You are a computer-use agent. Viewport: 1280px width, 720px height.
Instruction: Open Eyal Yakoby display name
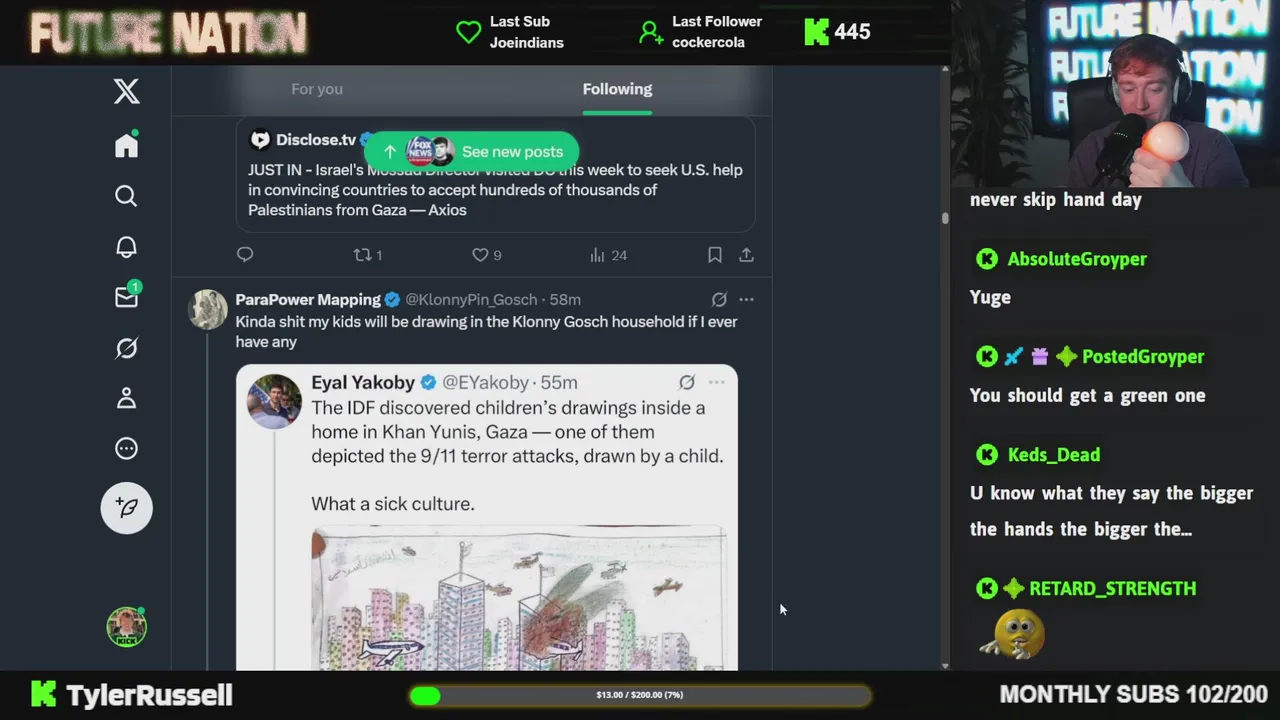pyautogui.click(x=363, y=382)
